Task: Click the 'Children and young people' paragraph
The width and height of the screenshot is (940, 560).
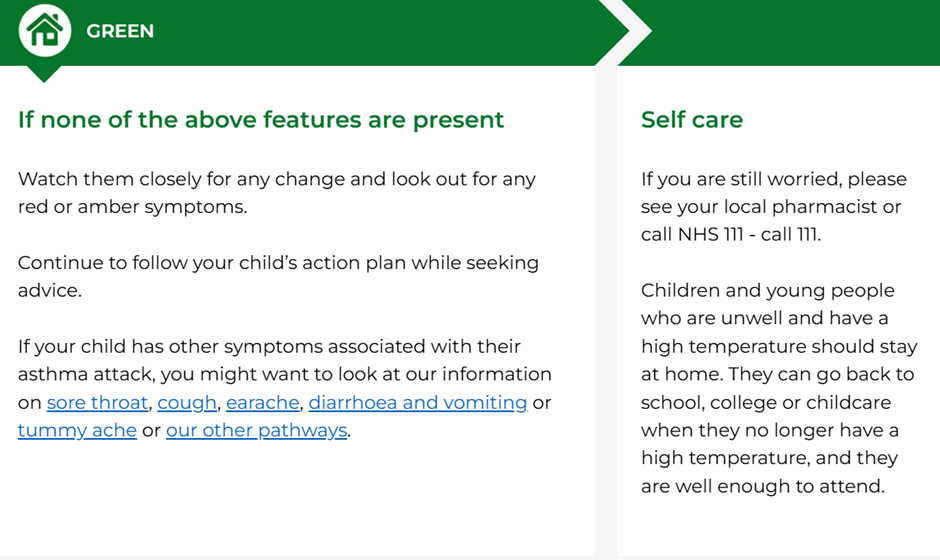Action: pyautogui.click(x=767, y=291)
